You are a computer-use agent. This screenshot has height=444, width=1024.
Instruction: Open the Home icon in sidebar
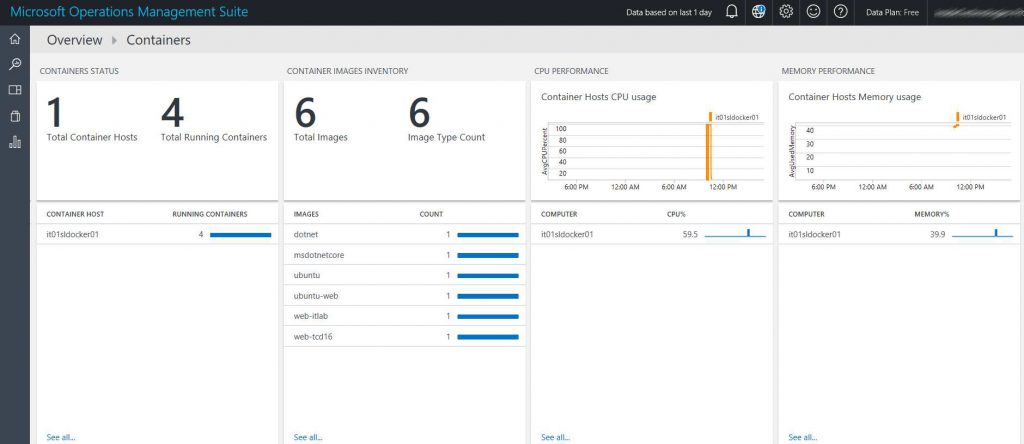tap(14, 39)
